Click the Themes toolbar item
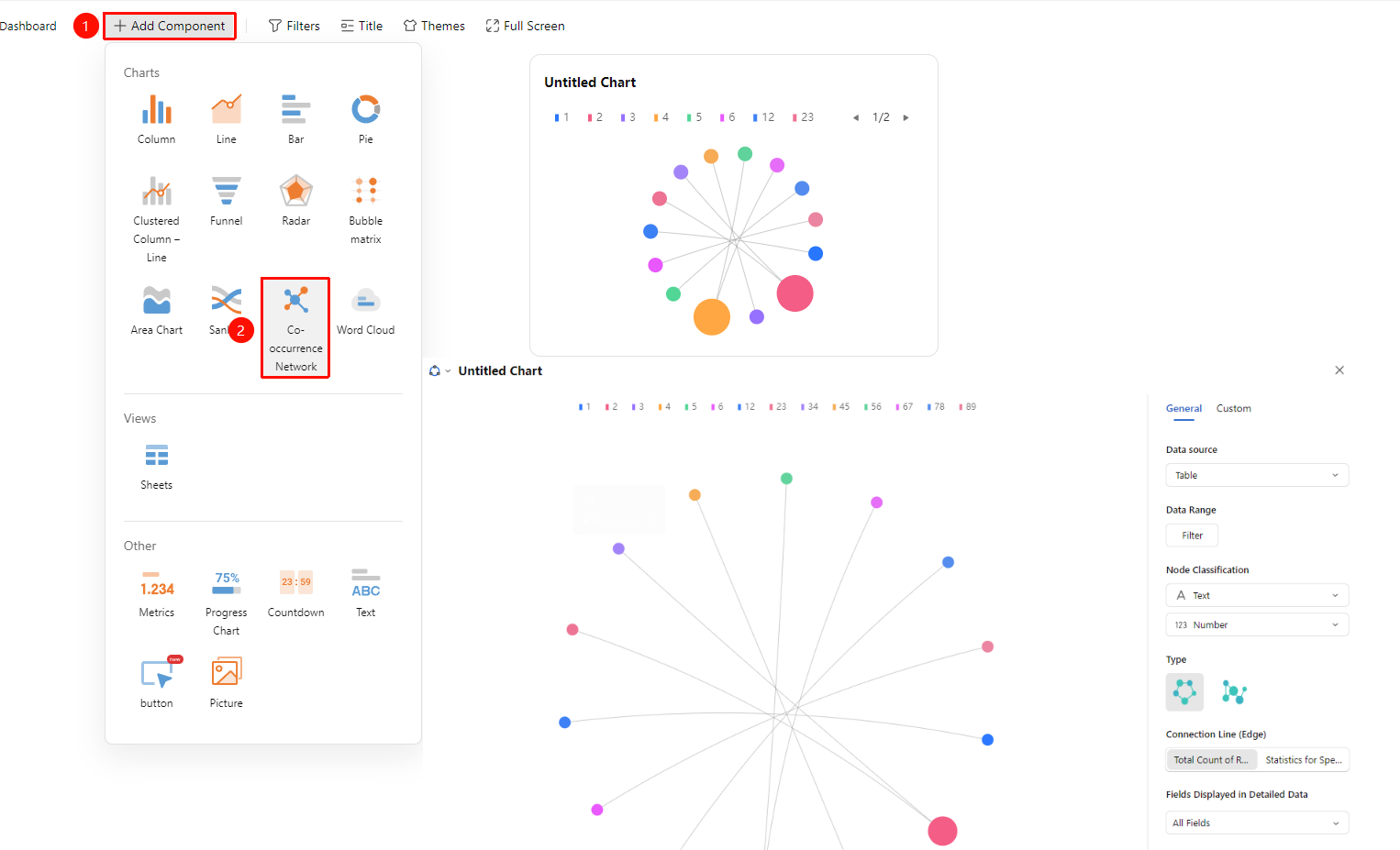The image size is (1400, 850). tap(434, 26)
